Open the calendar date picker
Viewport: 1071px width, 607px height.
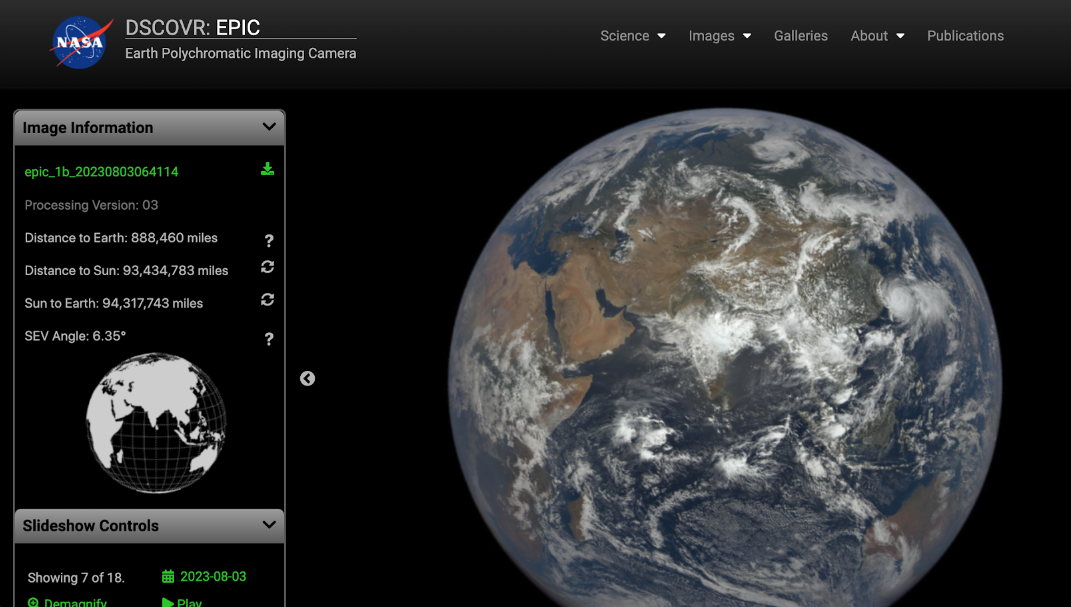166,577
